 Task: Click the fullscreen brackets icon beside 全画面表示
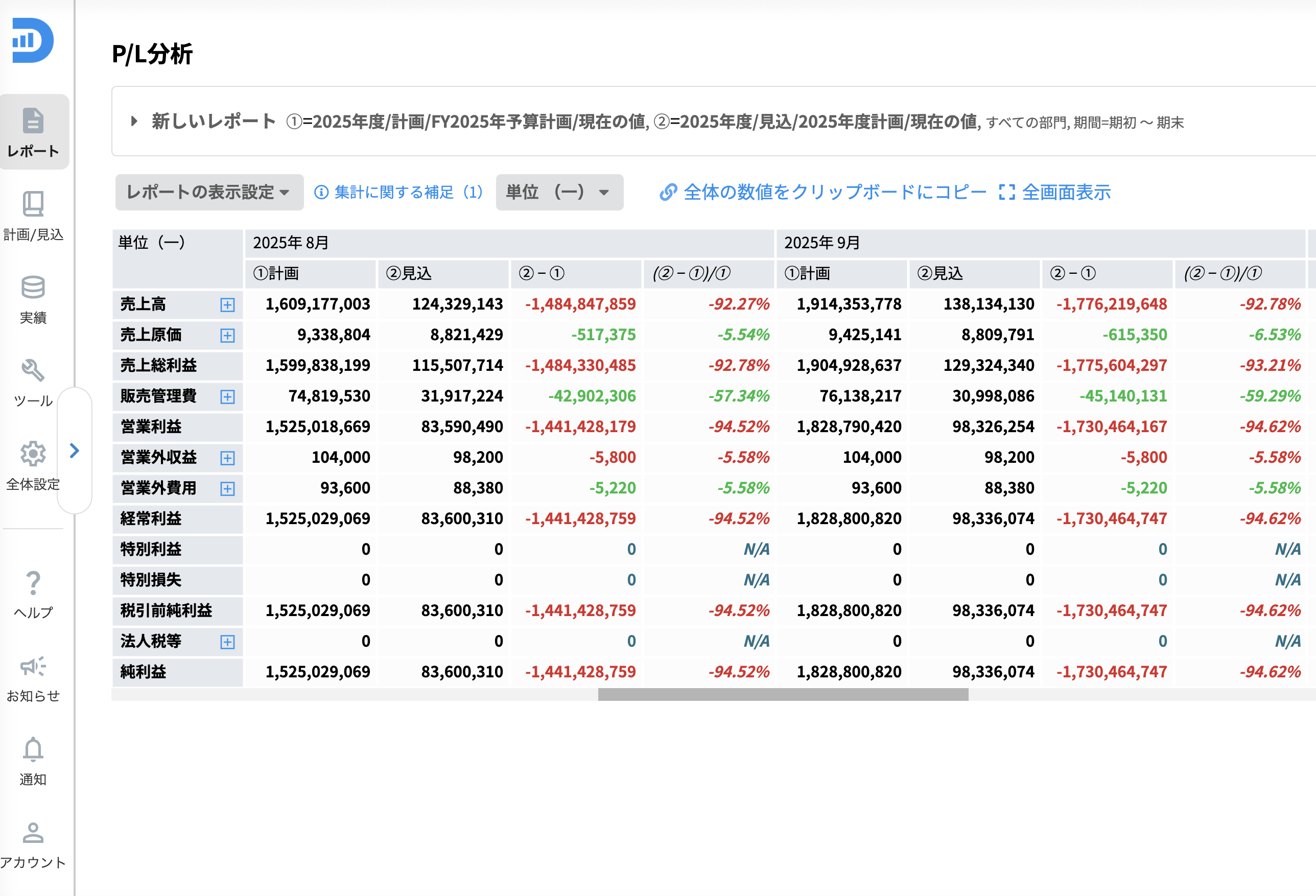[x=1006, y=192]
